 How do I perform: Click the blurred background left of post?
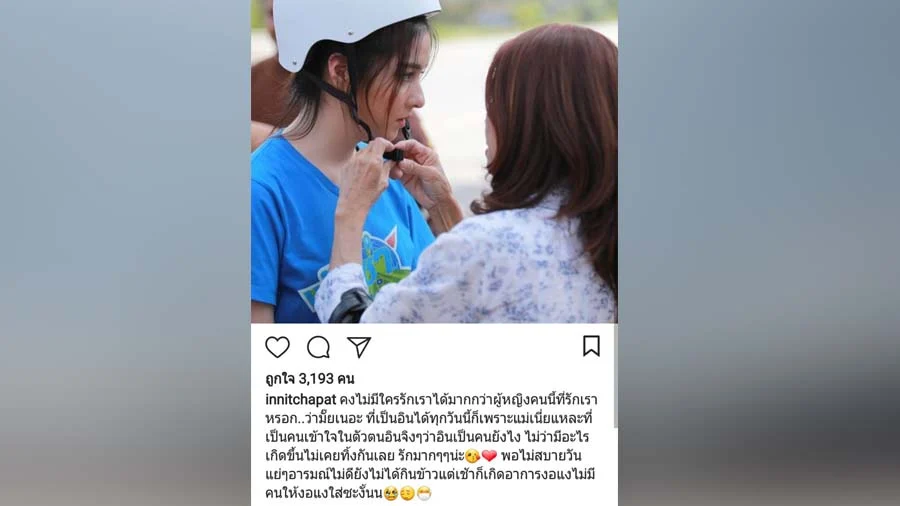pos(125,253)
